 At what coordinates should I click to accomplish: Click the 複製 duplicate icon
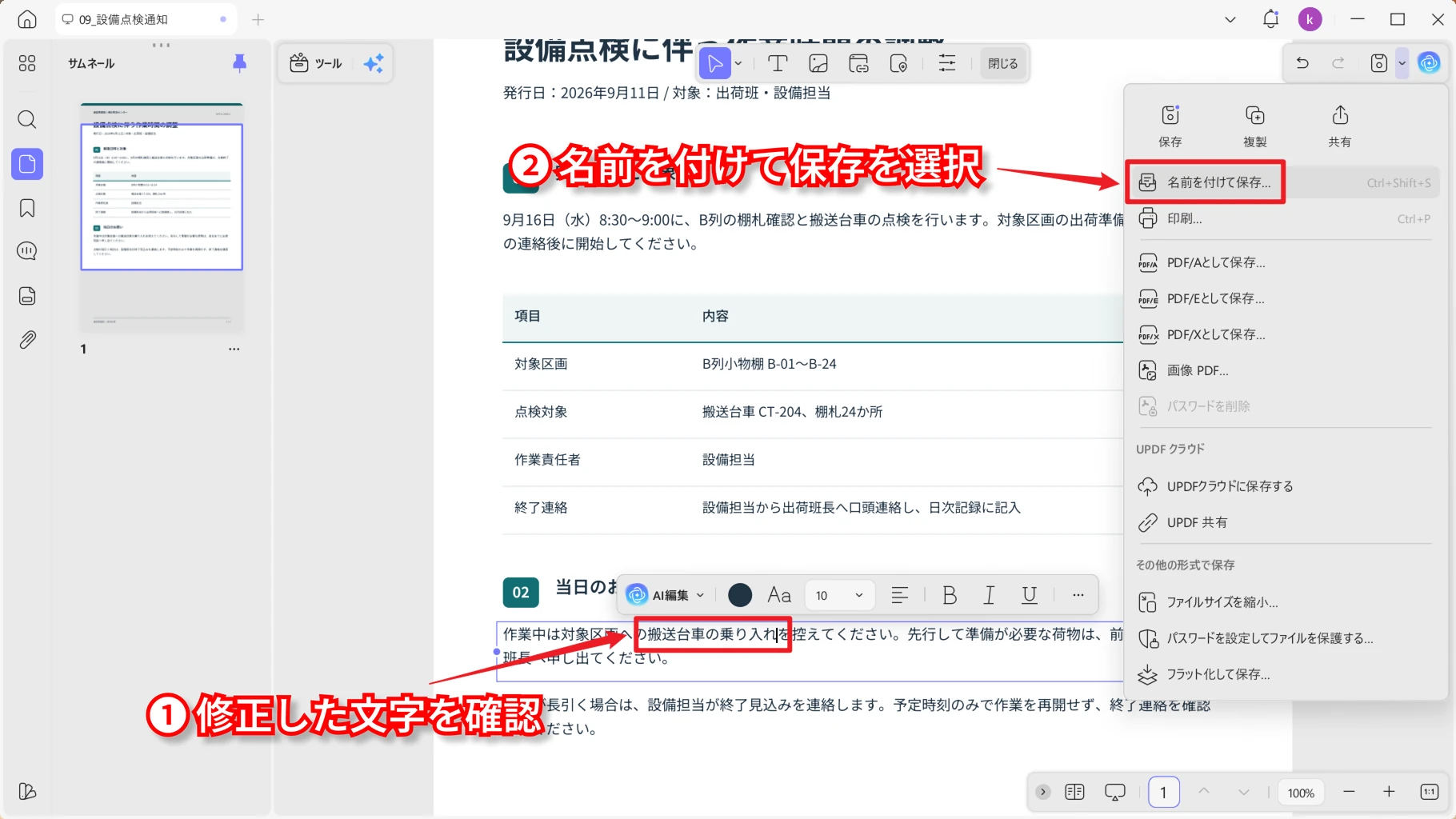(1255, 126)
